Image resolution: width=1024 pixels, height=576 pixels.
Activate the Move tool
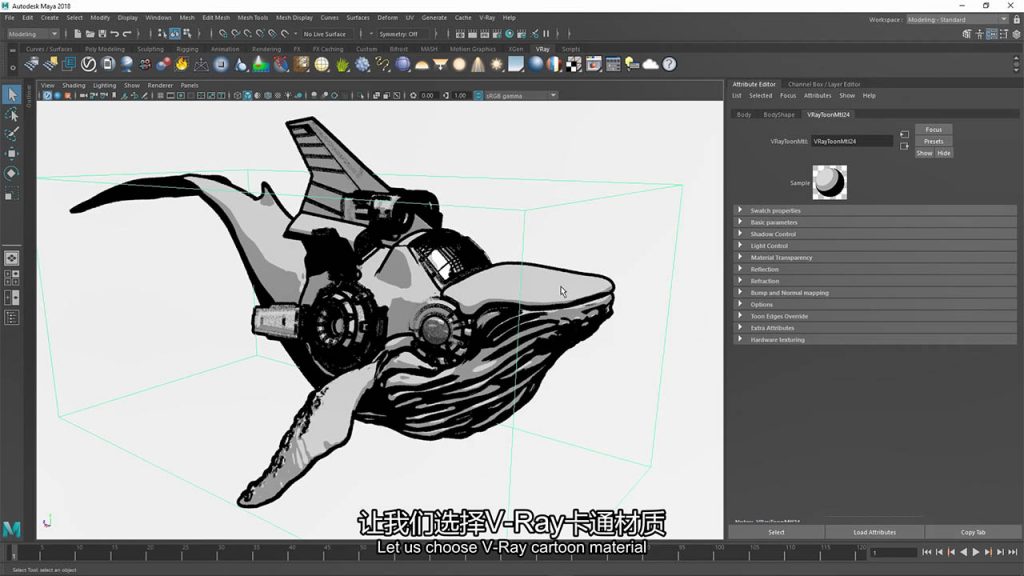tap(12, 153)
